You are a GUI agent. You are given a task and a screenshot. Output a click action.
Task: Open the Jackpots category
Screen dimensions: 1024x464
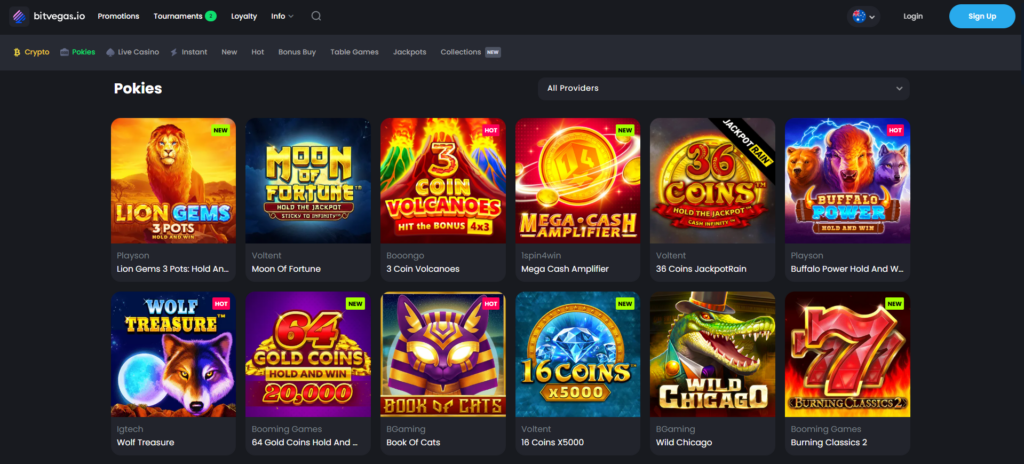point(409,52)
